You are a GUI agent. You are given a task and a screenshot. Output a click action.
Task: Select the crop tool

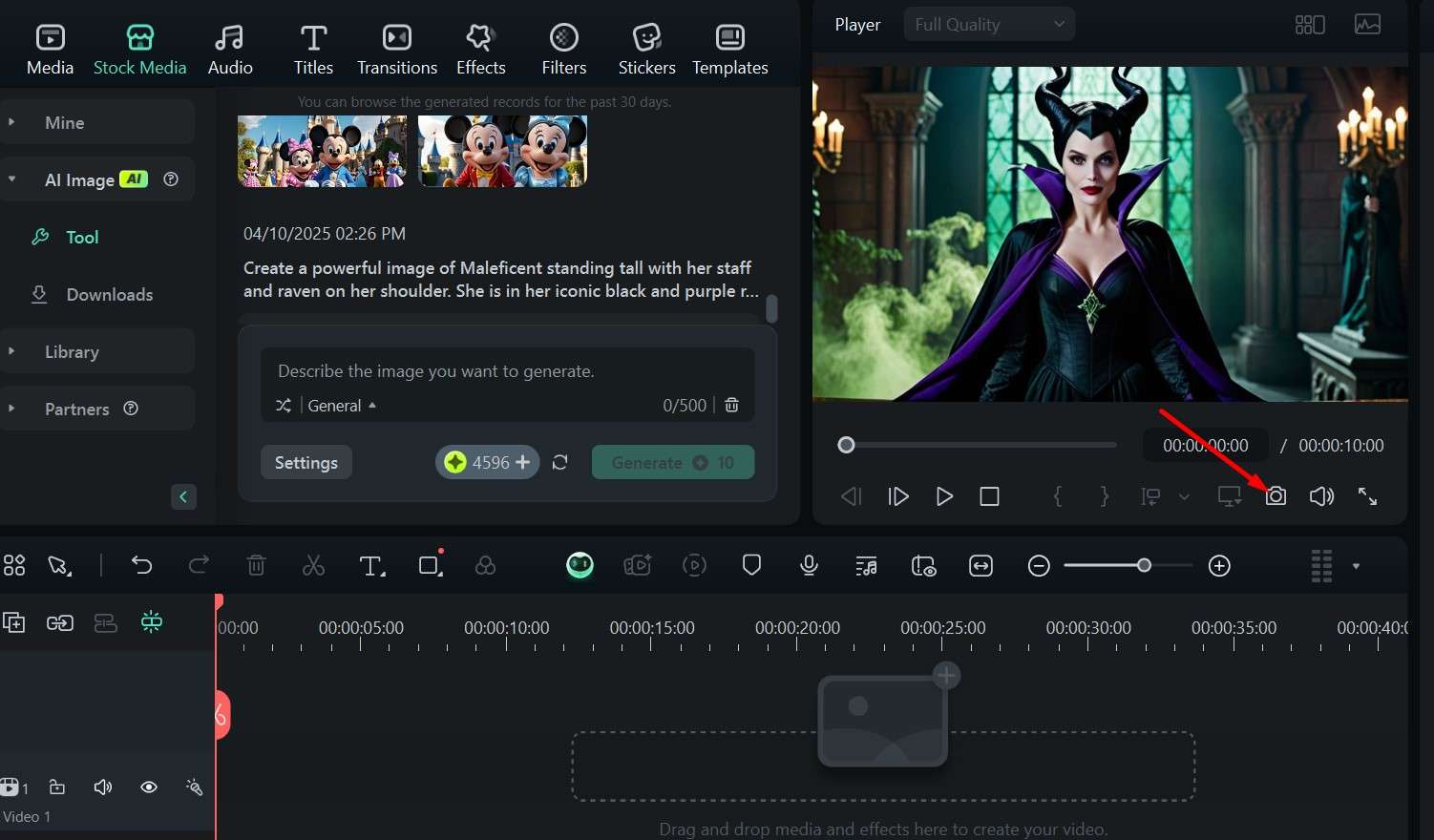tap(431, 565)
